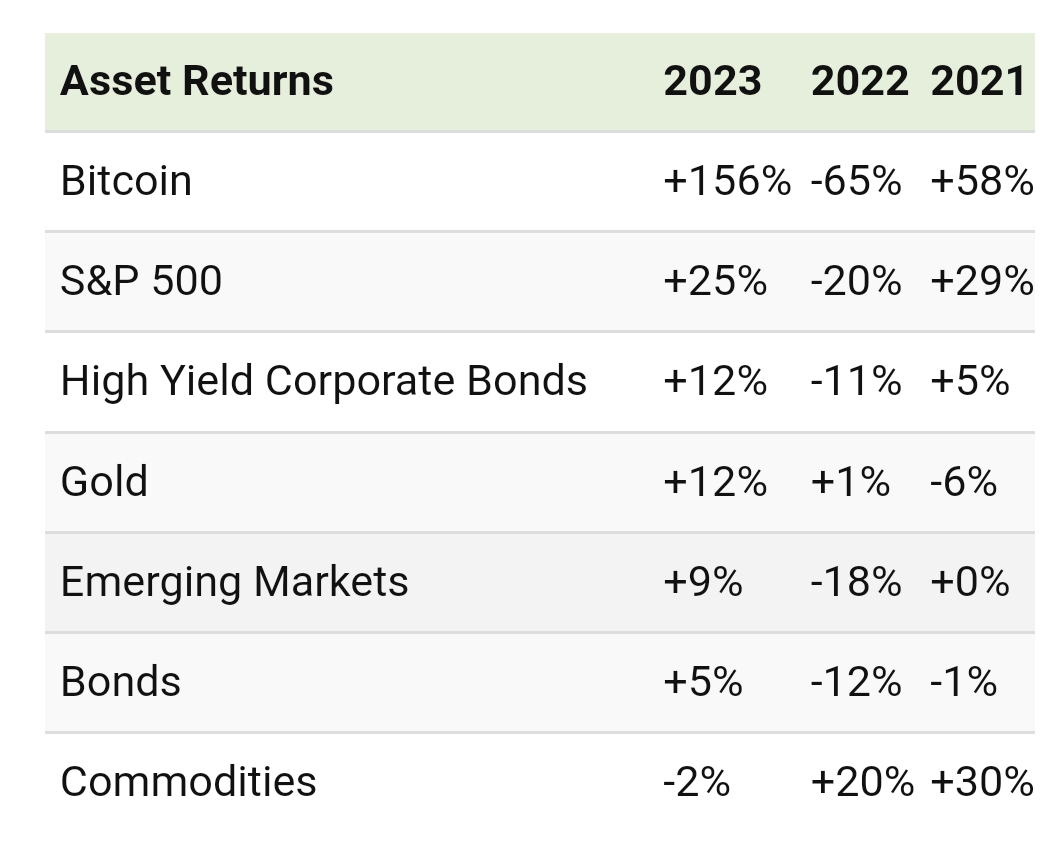Click Commodities' -2% 2023 value

tap(696, 781)
